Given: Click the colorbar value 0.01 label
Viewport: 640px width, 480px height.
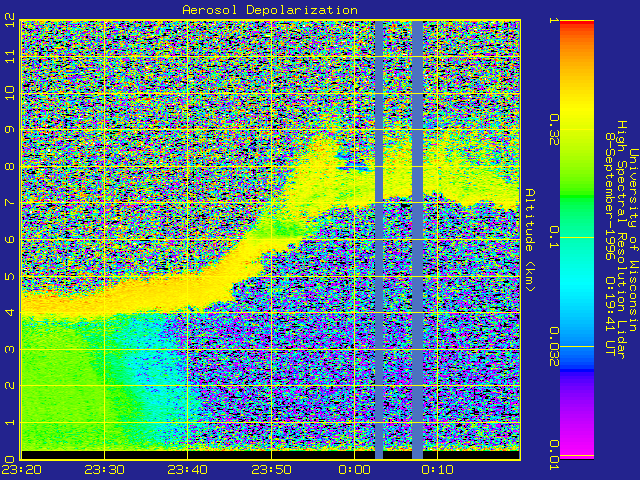Looking at the screenshot, I should click(x=553, y=455).
